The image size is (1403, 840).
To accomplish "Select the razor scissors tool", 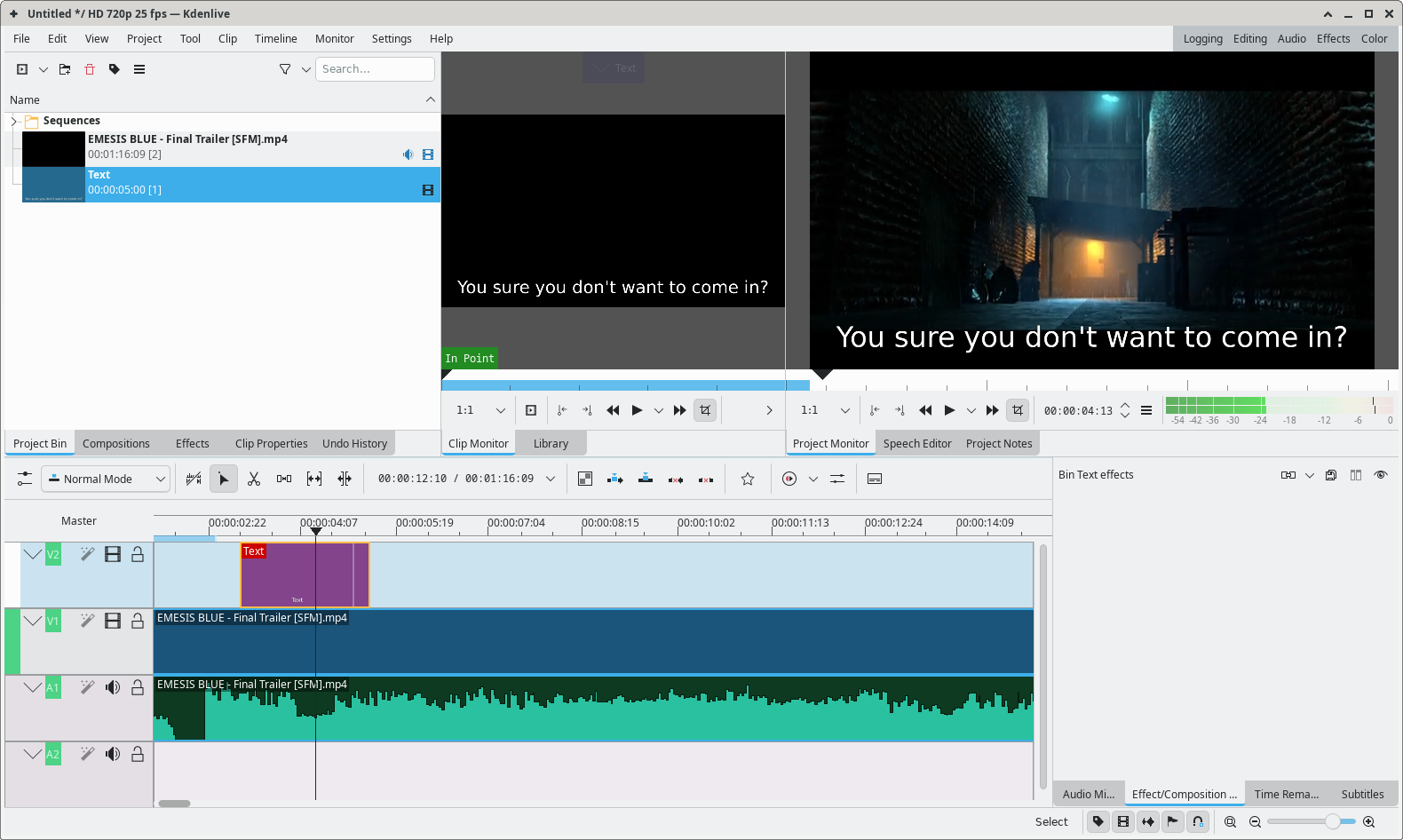I will click(x=254, y=479).
